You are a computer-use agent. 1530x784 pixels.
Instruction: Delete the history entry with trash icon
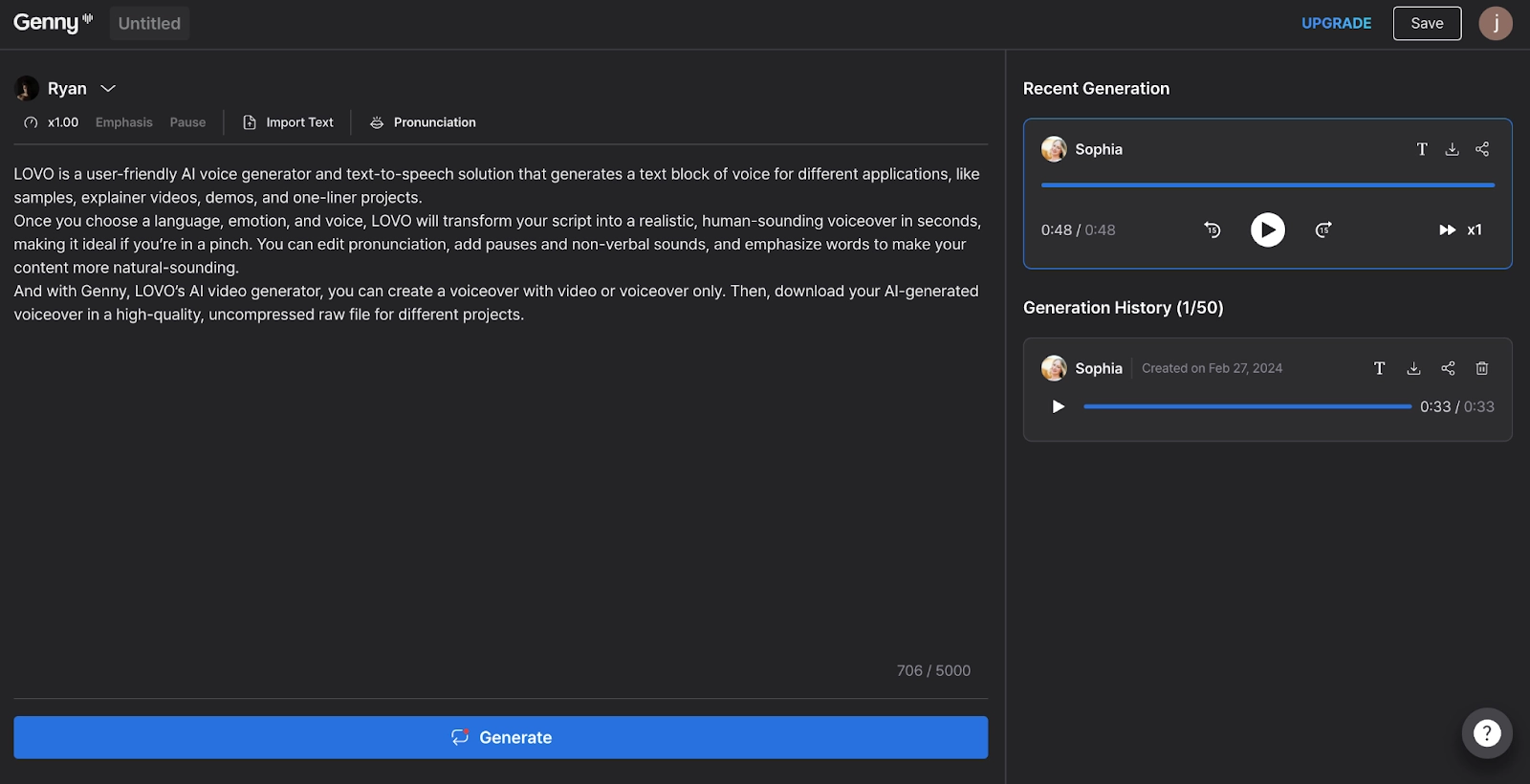coord(1482,368)
